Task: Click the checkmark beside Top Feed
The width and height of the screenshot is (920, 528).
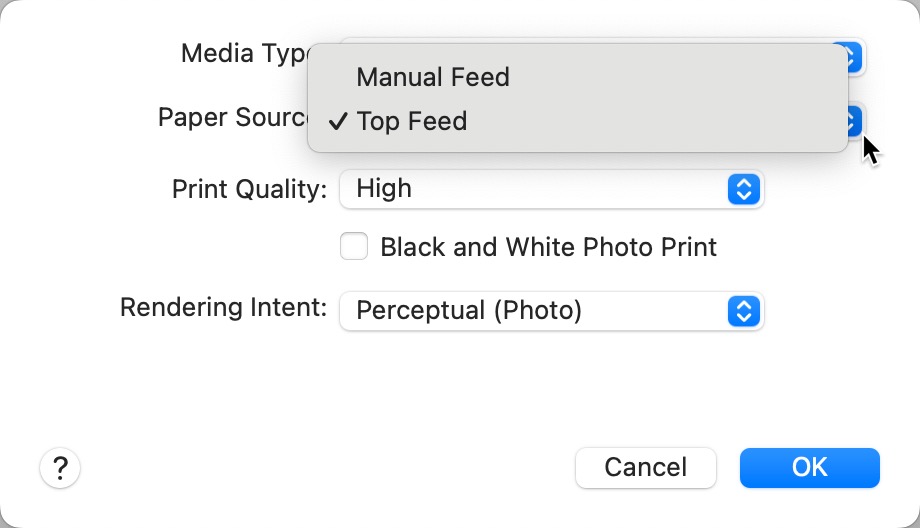Action: 338,122
